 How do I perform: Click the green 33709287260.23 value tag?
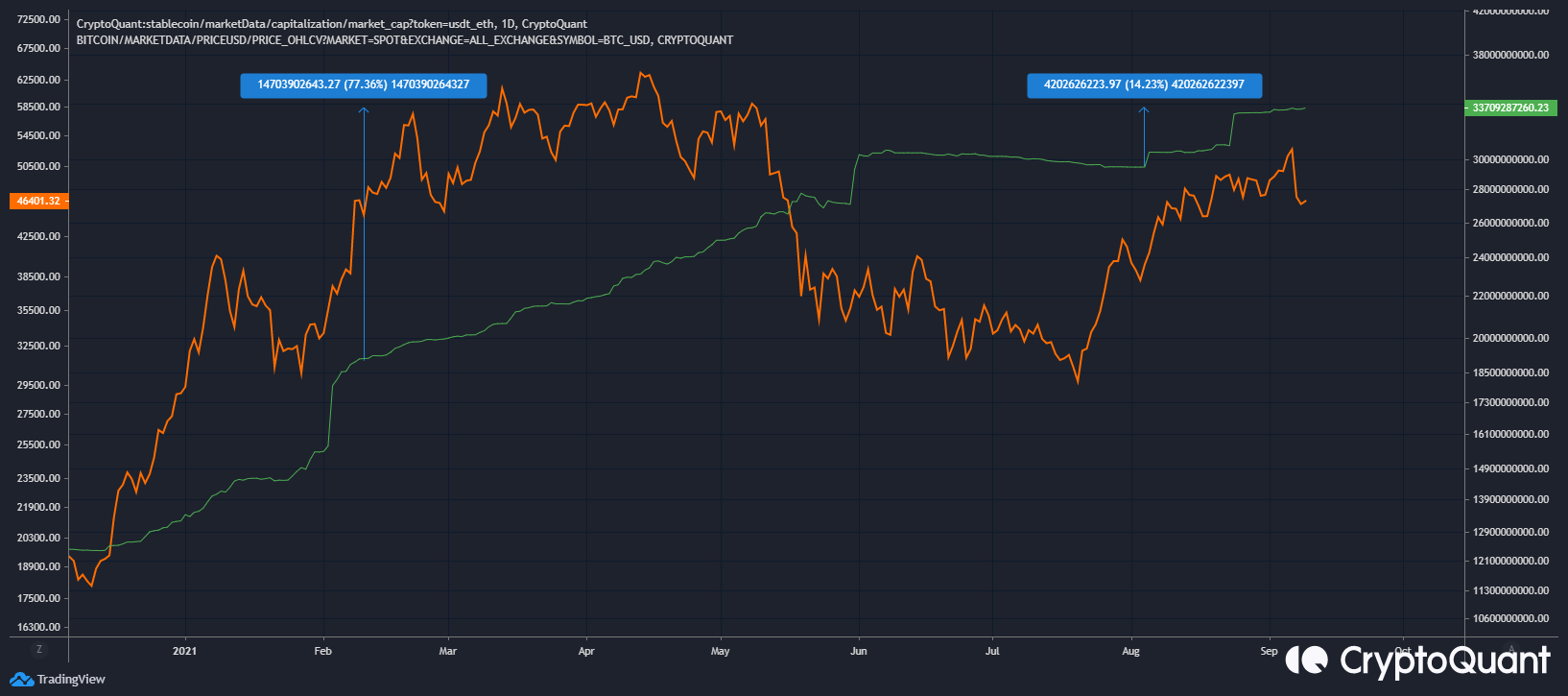pyautogui.click(x=1510, y=108)
